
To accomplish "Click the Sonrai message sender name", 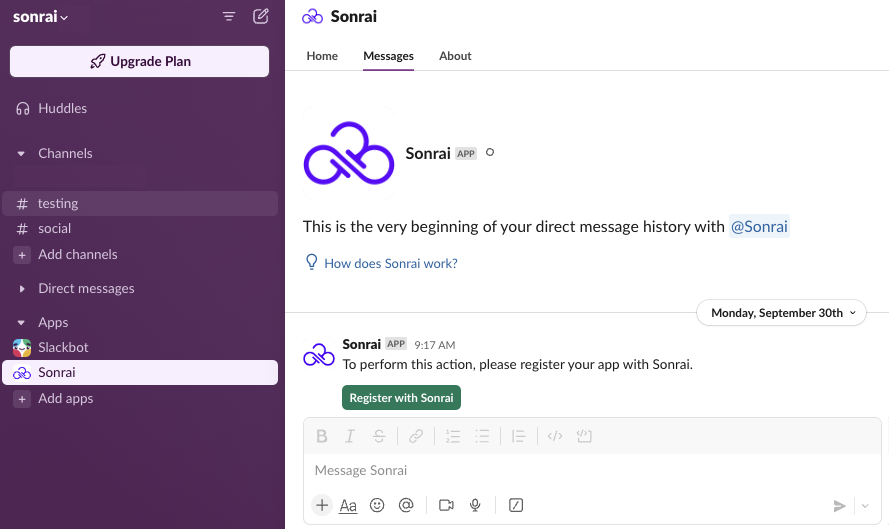I will tap(361, 345).
